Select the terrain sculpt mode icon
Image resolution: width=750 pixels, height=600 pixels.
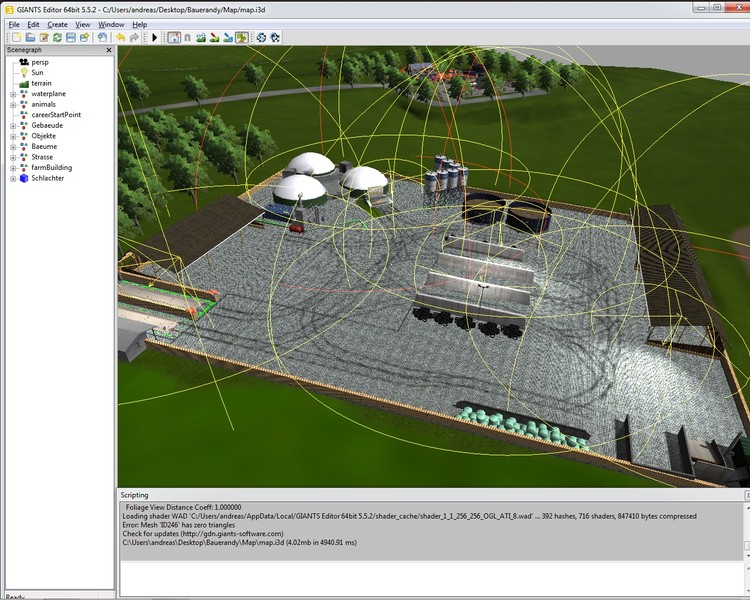201,37
